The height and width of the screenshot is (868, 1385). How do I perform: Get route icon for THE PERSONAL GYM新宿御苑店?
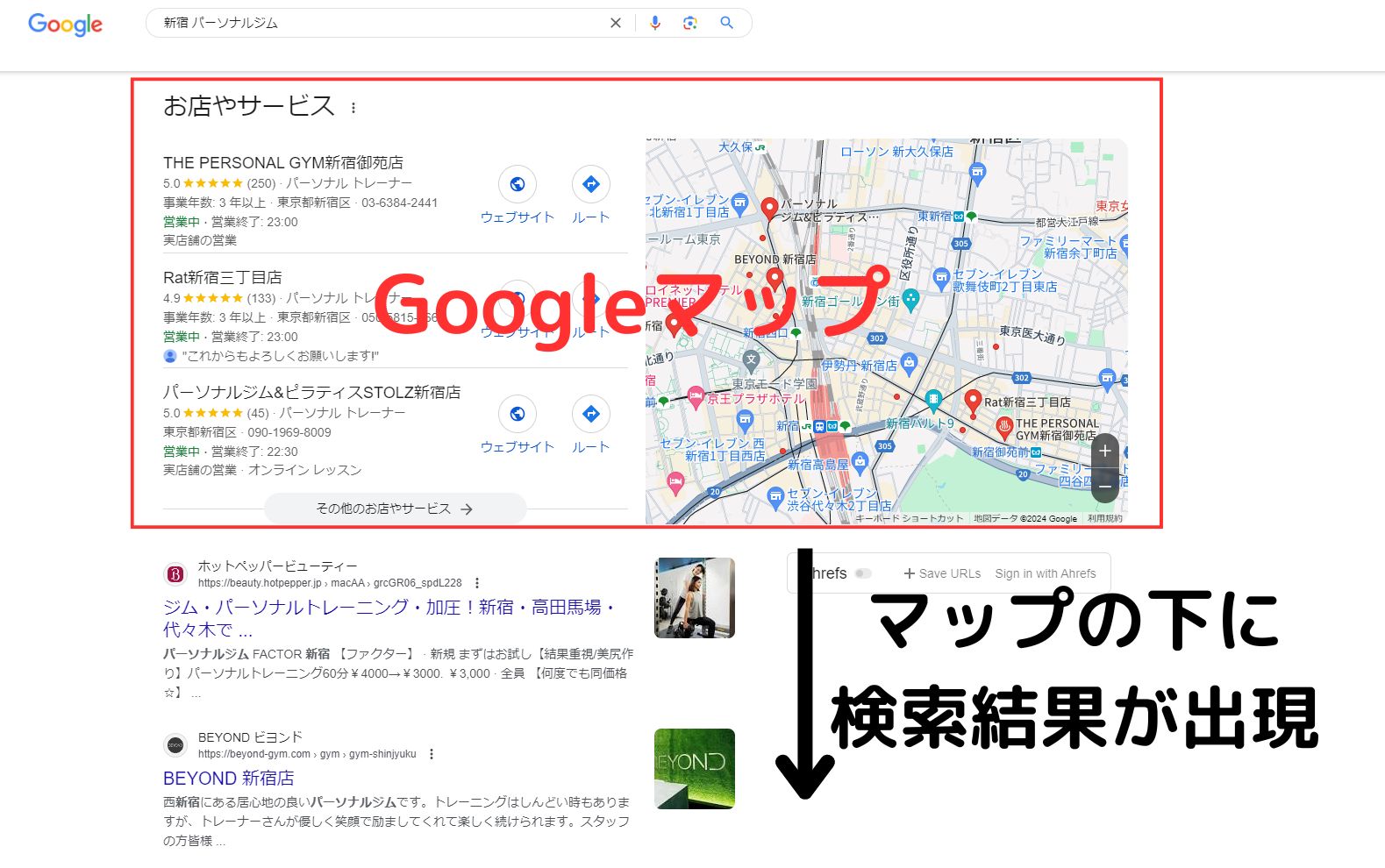point(591,184)
